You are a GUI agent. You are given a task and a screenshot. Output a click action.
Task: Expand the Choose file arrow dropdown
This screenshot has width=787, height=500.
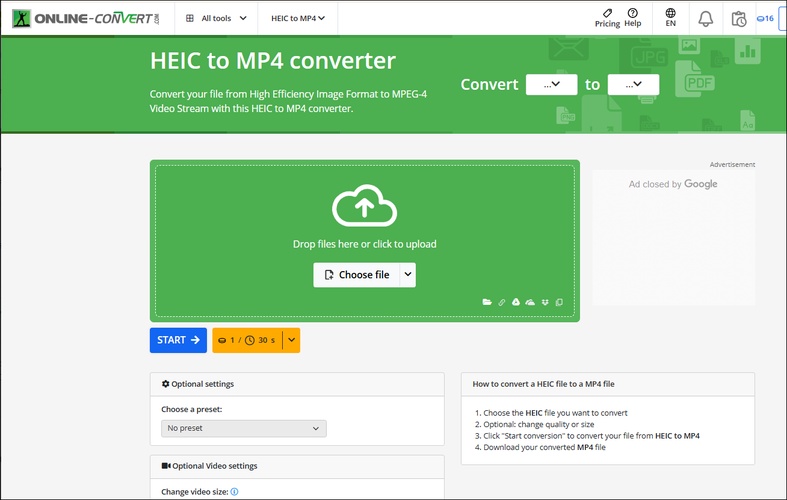click(x=408, y=275)
